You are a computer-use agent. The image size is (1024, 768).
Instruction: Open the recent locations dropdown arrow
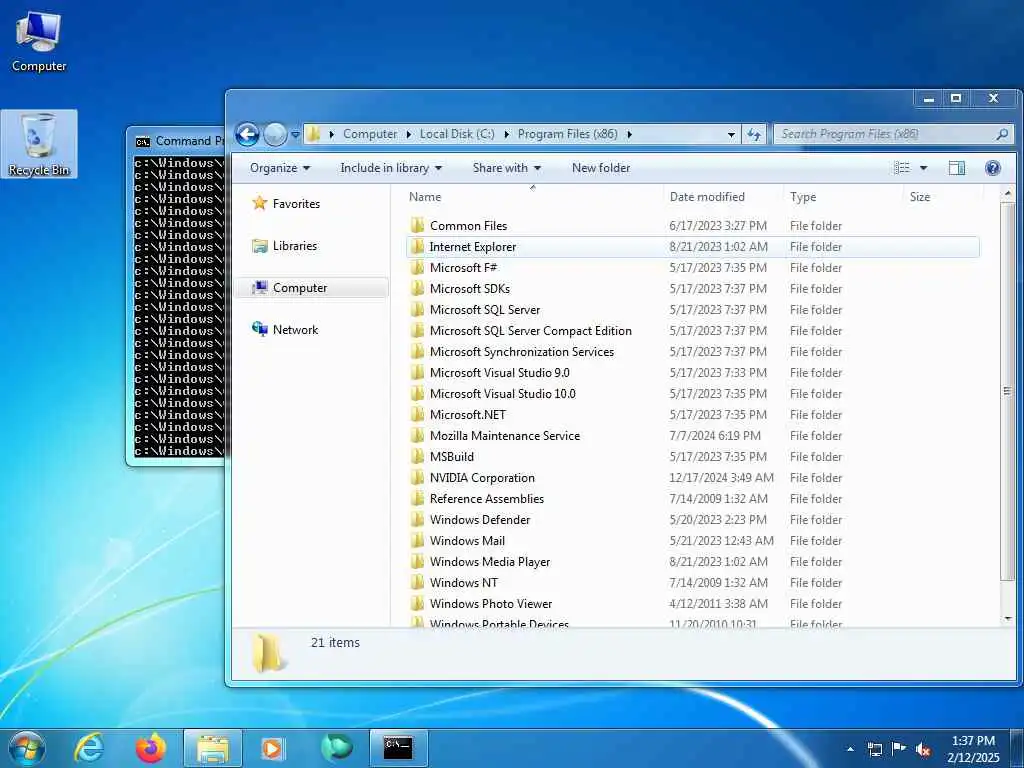click(x=295, y=135)
